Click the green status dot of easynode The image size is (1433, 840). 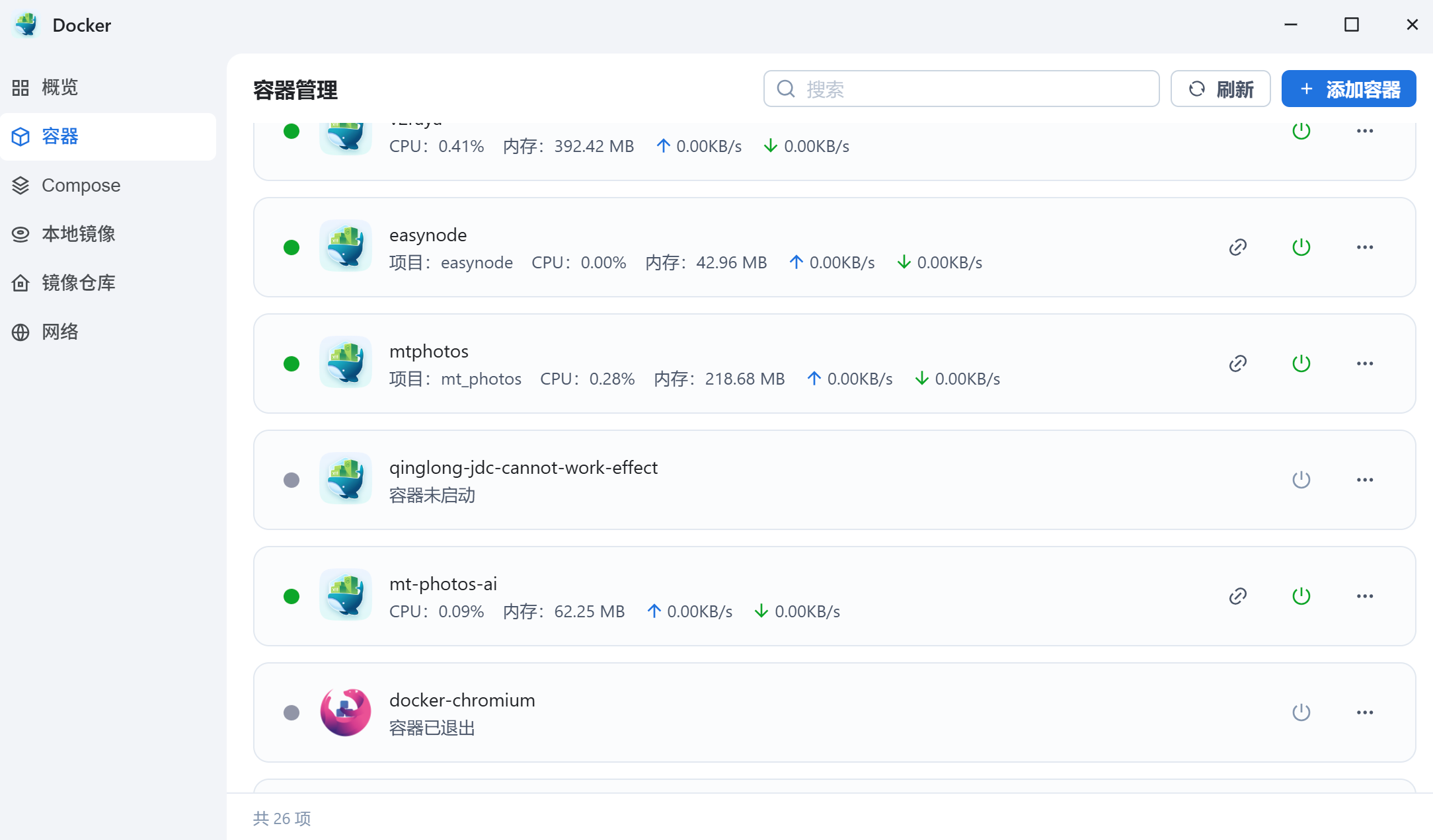pos(291,247)
